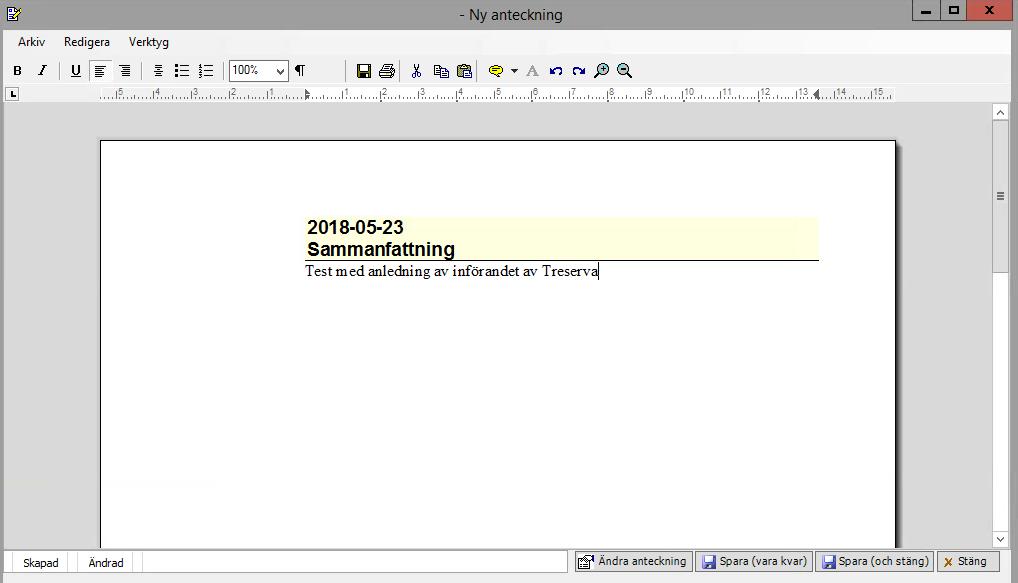Align text to the right
This screenshot has width=1018, height=583.
(125, 71)
